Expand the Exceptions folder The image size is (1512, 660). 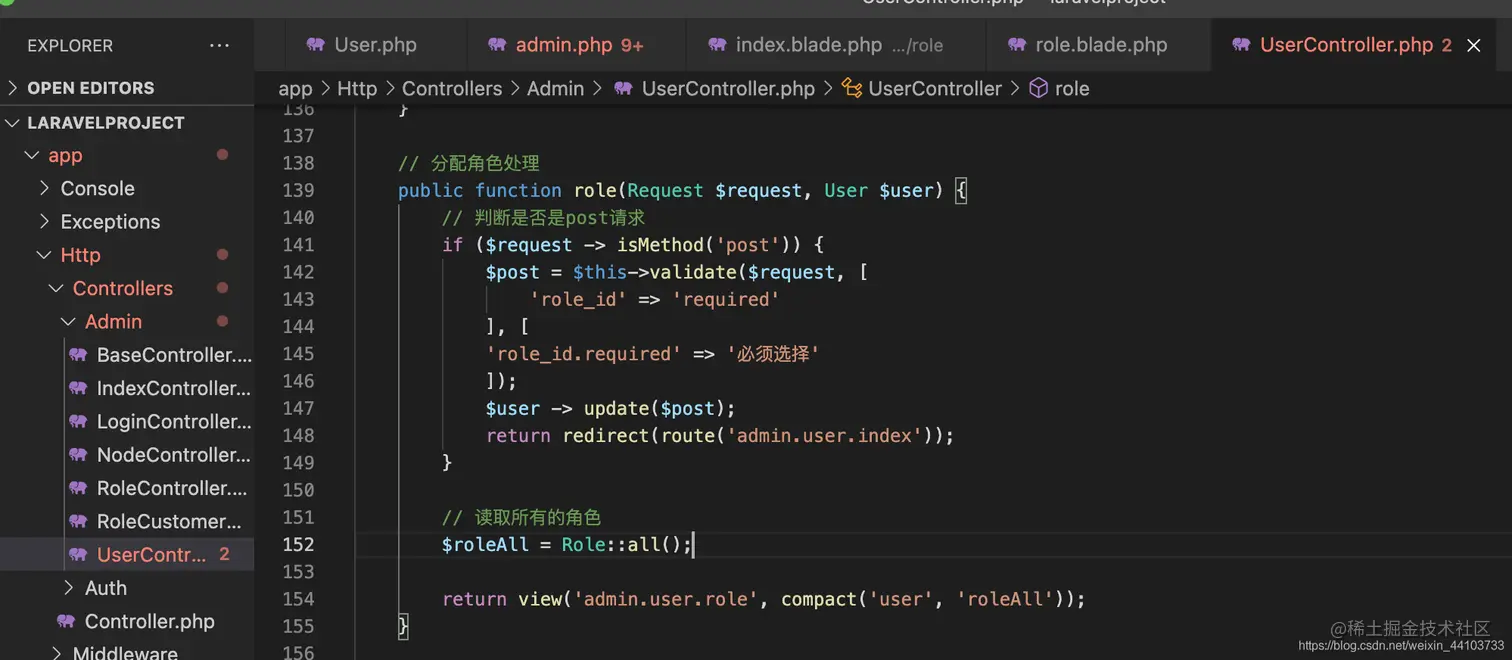tap(44, 221)
